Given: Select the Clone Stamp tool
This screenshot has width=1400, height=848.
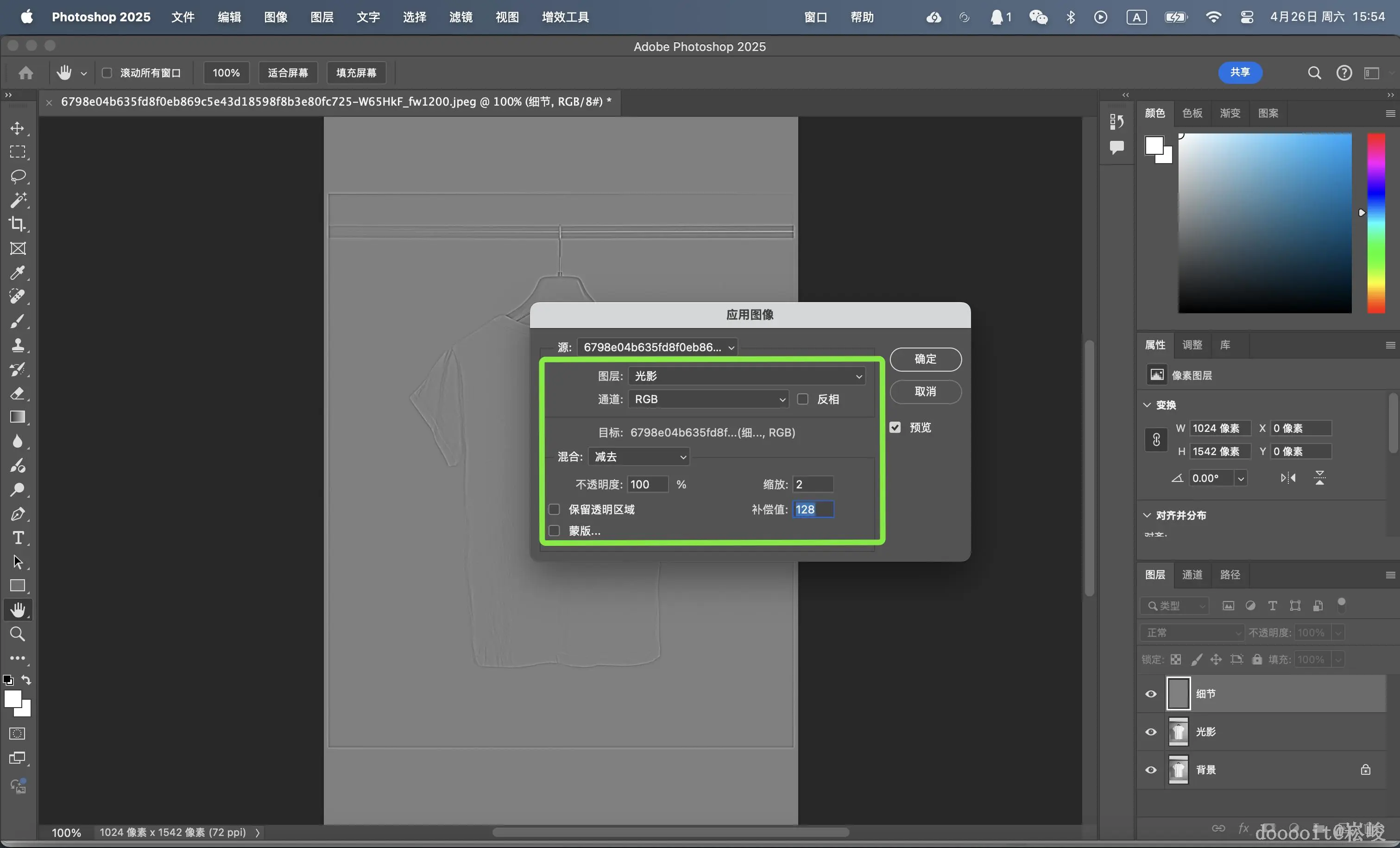Looking at the screenshot, I should 18,345.
